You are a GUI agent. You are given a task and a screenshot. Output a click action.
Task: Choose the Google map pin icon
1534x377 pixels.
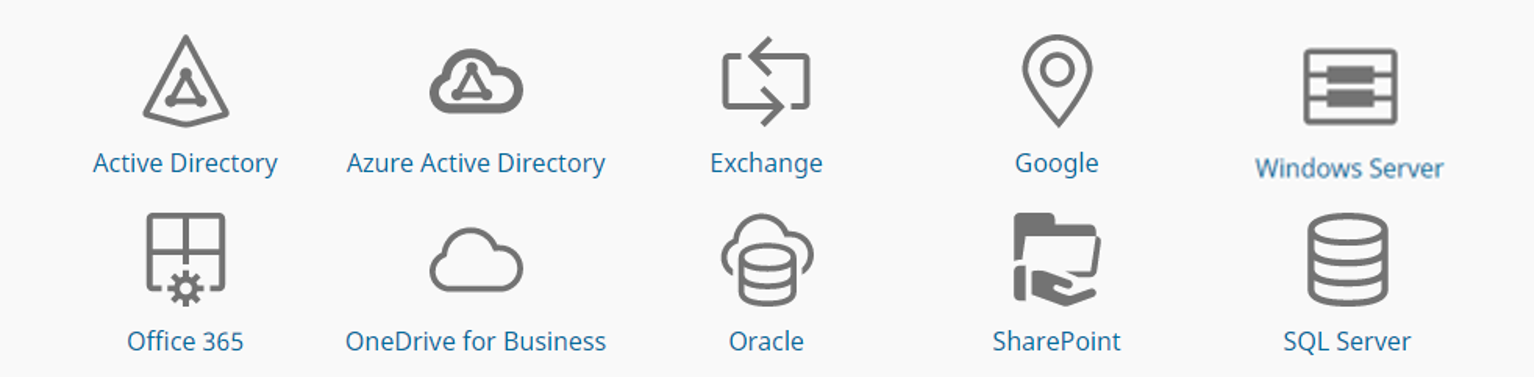1057,80
